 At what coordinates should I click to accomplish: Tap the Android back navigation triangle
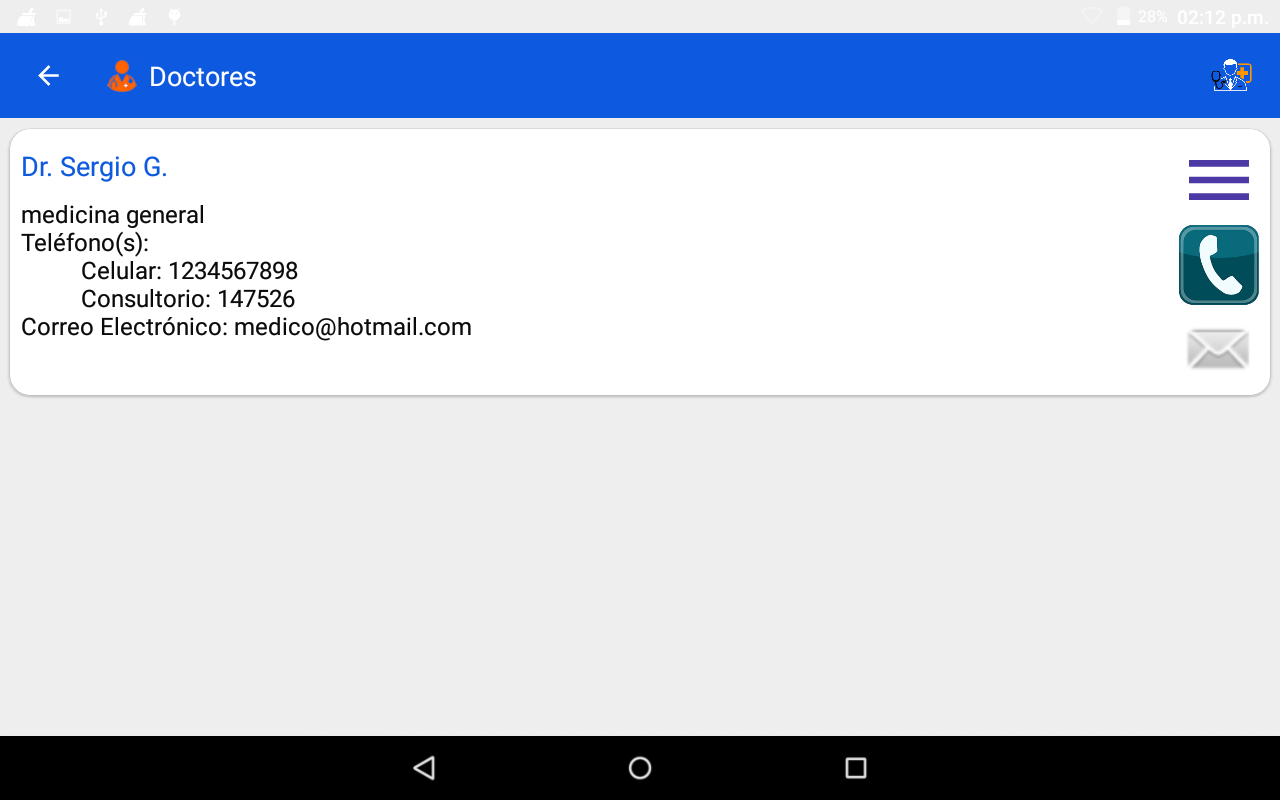424,768
